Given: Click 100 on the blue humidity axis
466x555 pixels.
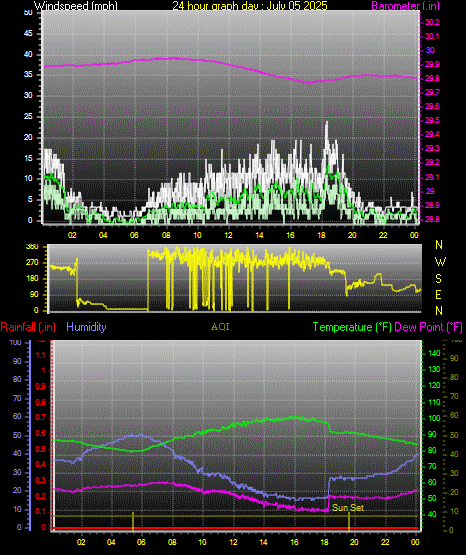Looking at the screenshot, I should (16, 343).
